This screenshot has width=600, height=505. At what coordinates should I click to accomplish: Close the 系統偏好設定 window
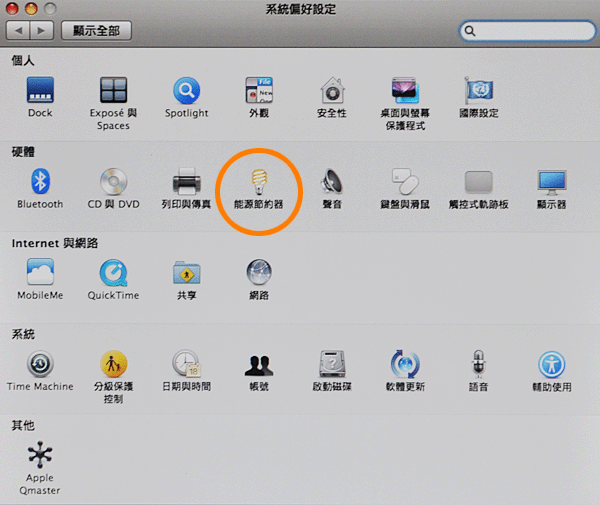click(12, 8)
